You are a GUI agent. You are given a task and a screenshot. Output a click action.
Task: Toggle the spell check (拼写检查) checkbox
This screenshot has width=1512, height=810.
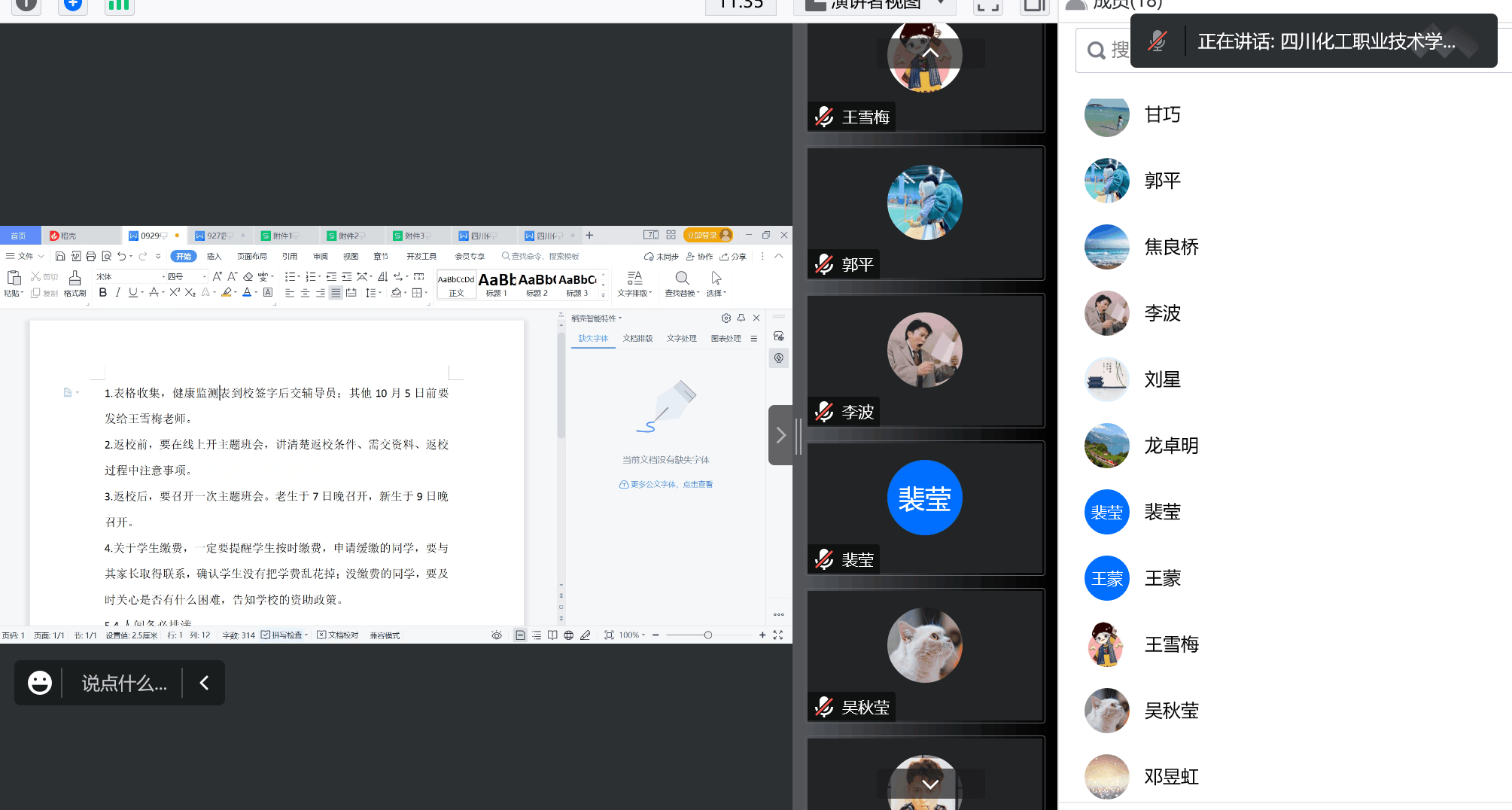(266, 635)
